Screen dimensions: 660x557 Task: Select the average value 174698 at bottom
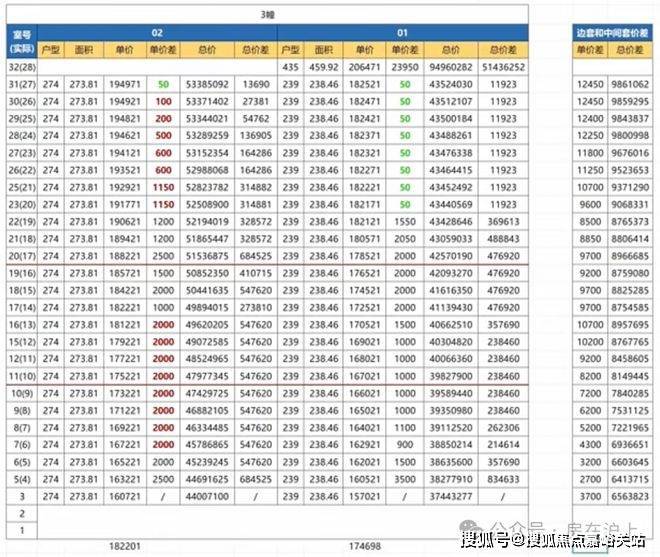[x=363, y=547]
